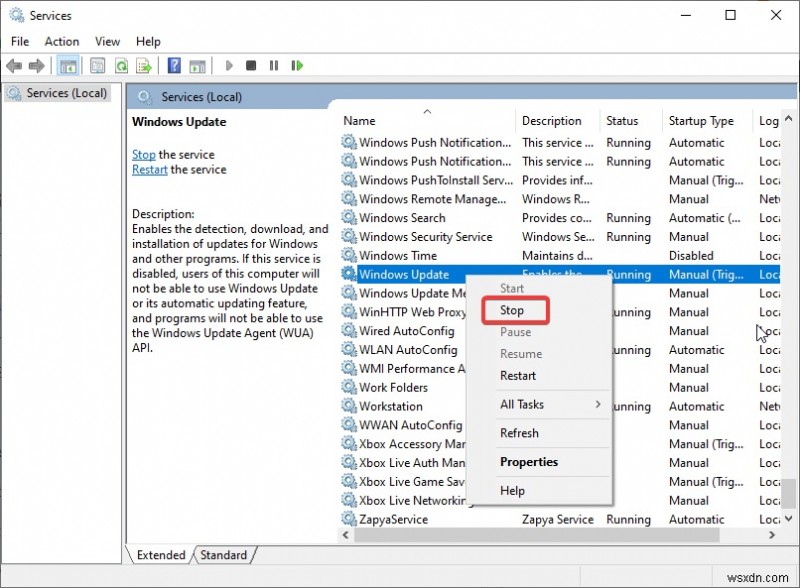
Task: Click the horizontal scrollbar left arrow
Action: 346,535
